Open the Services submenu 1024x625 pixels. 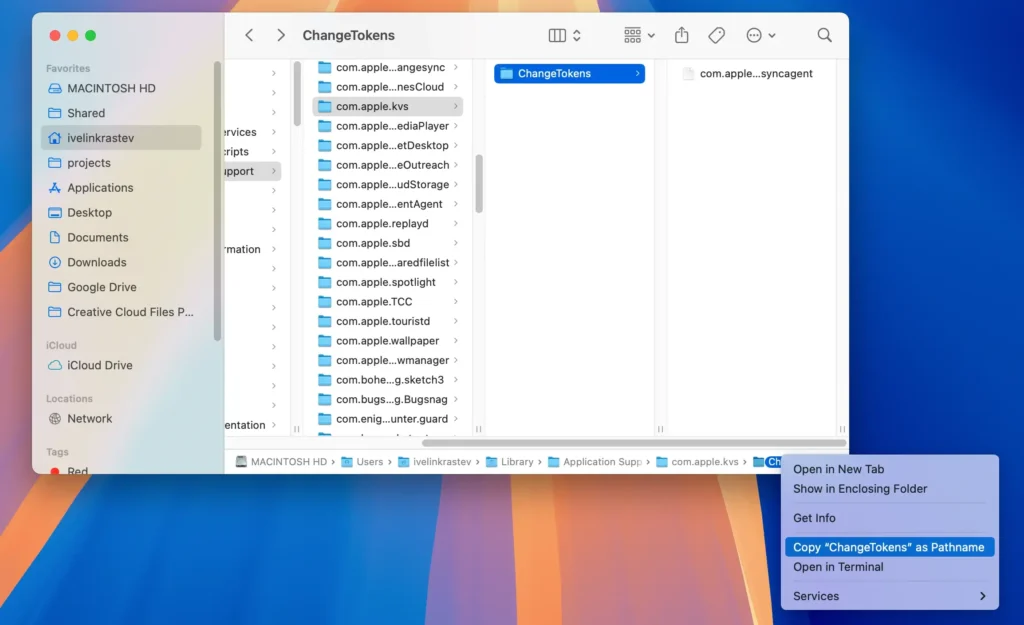889,596
